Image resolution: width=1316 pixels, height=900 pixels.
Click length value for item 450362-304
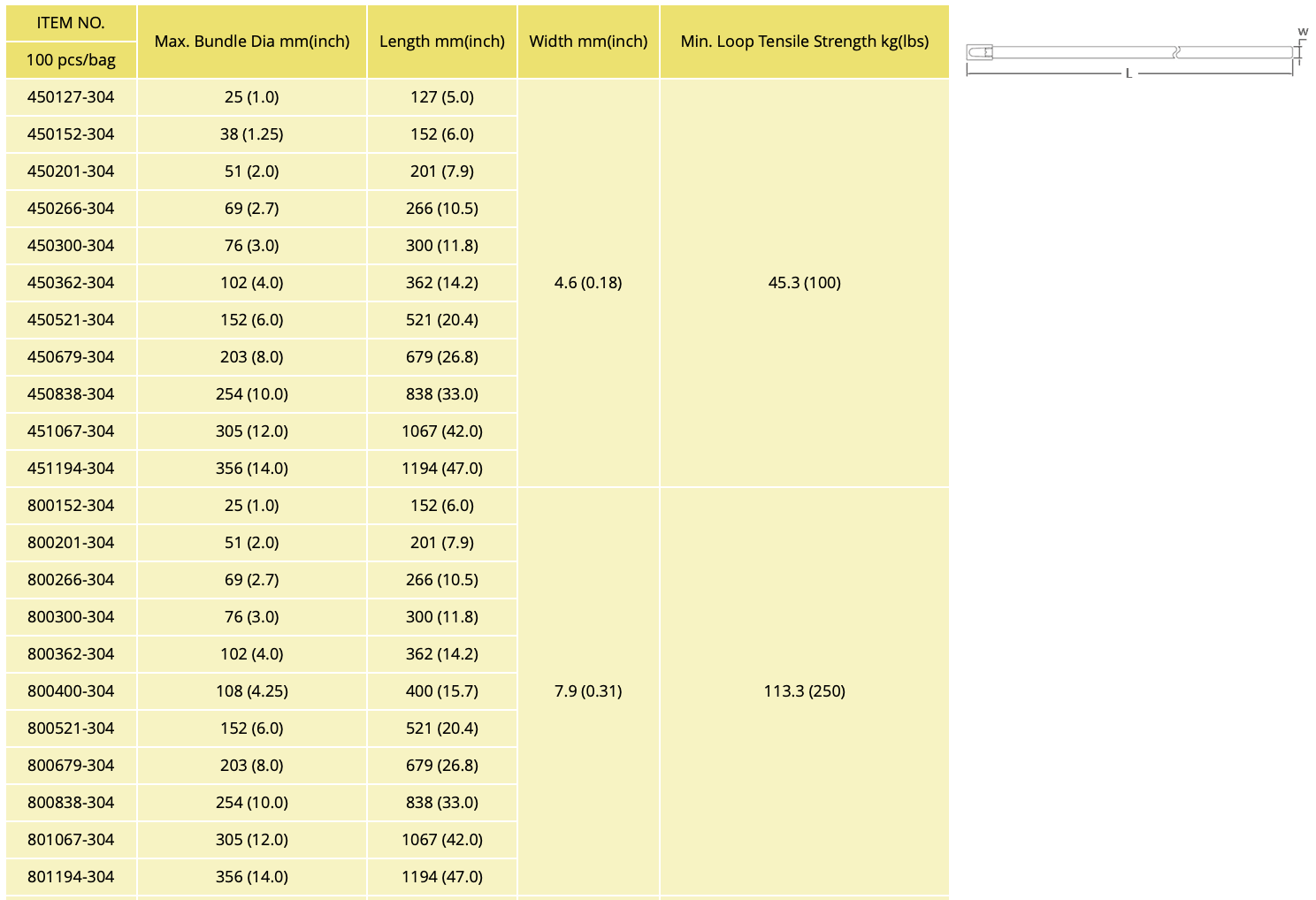pos(442,283)
